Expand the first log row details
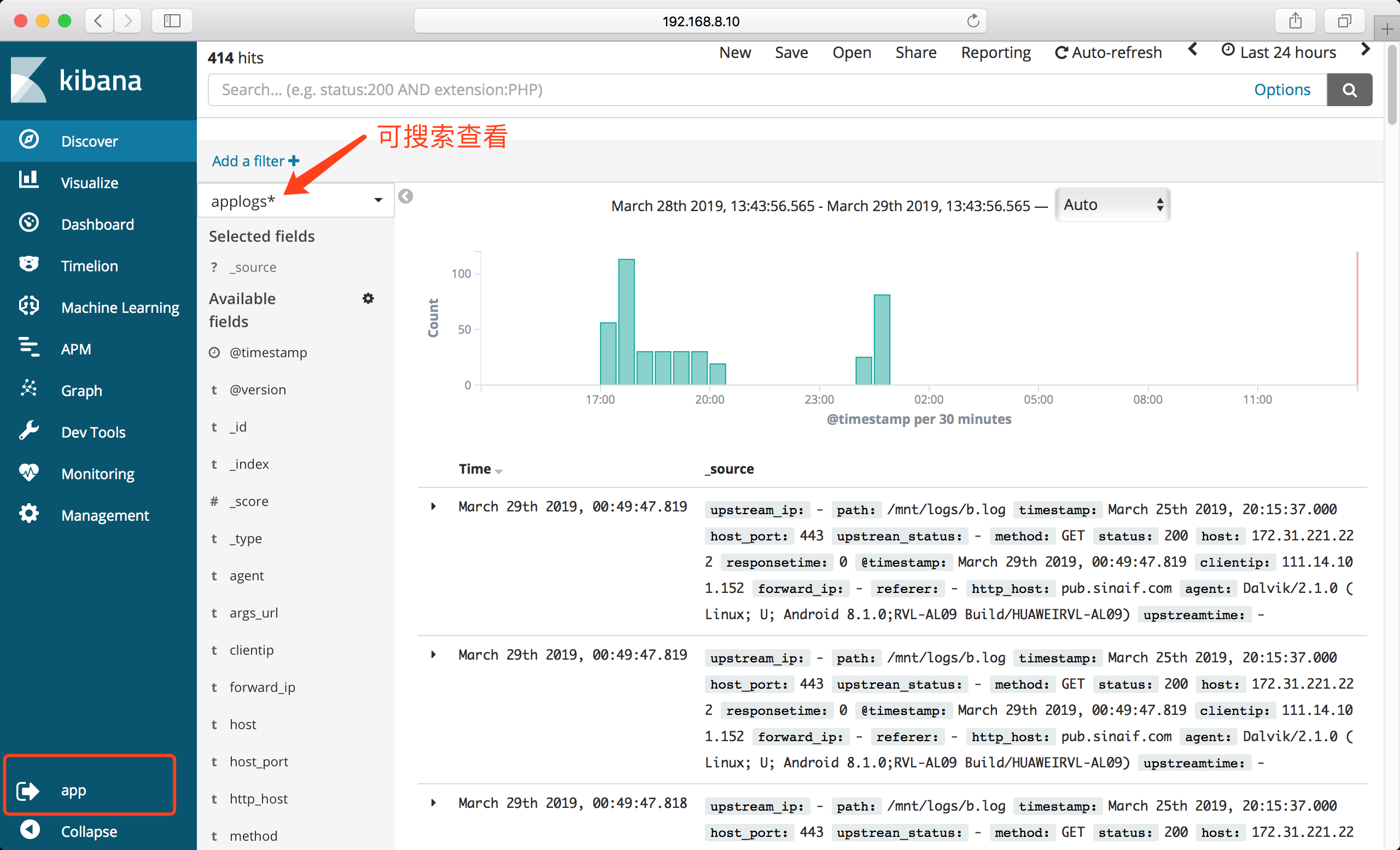The image size is (1400, 850). coord(434,506)
